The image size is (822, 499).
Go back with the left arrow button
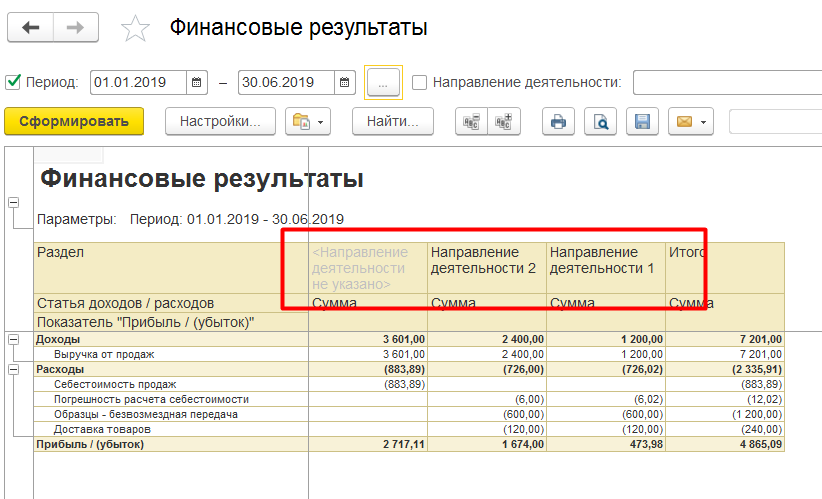pos(30,27)
